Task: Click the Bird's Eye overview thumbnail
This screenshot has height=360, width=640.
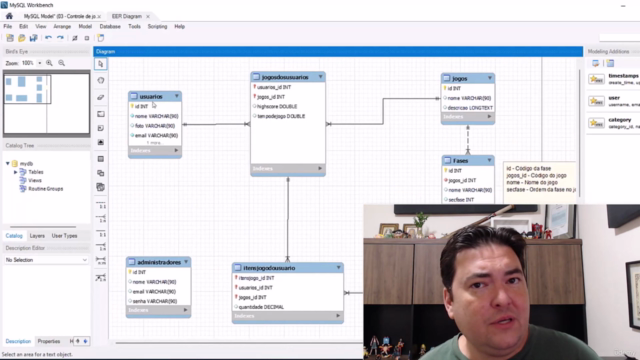Action: click(x=47, y=104)
